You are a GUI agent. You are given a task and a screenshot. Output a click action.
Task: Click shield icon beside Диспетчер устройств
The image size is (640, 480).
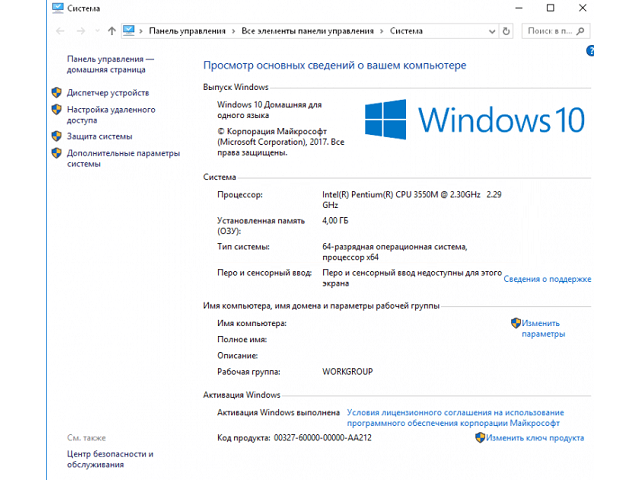tap(57, 92)
